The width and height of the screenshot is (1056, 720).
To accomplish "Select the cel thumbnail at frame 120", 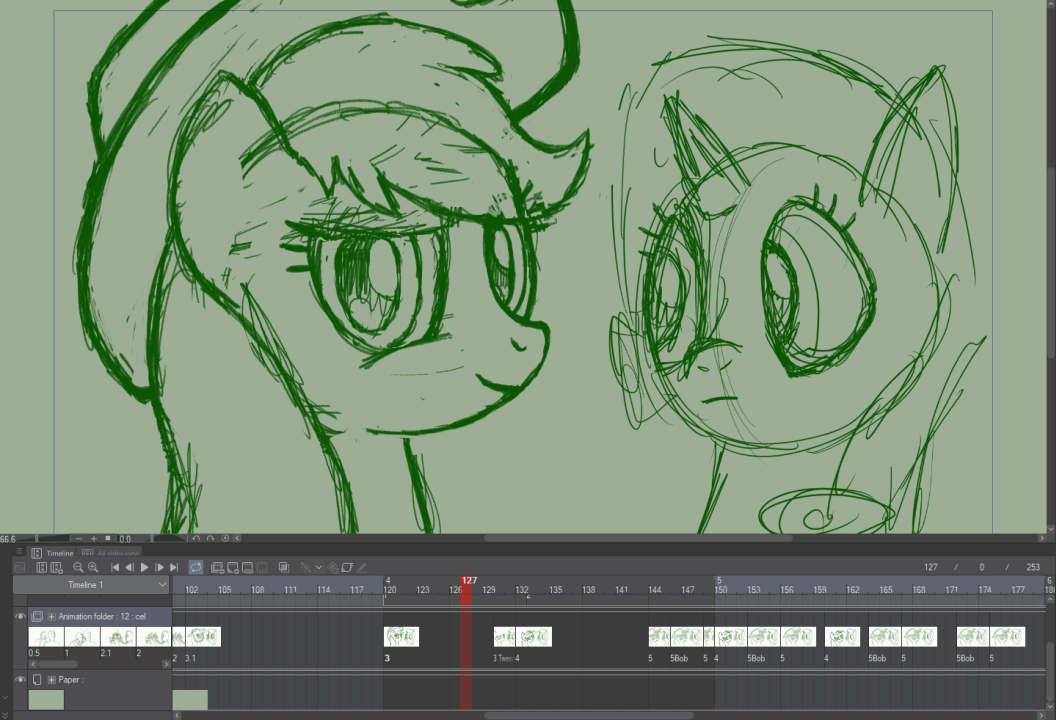I will coord(401,636).
